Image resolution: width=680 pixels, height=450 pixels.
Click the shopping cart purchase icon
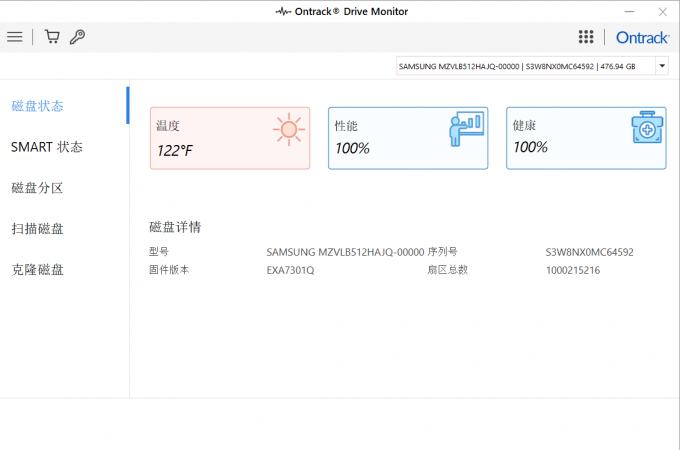[x=52, y=37]
